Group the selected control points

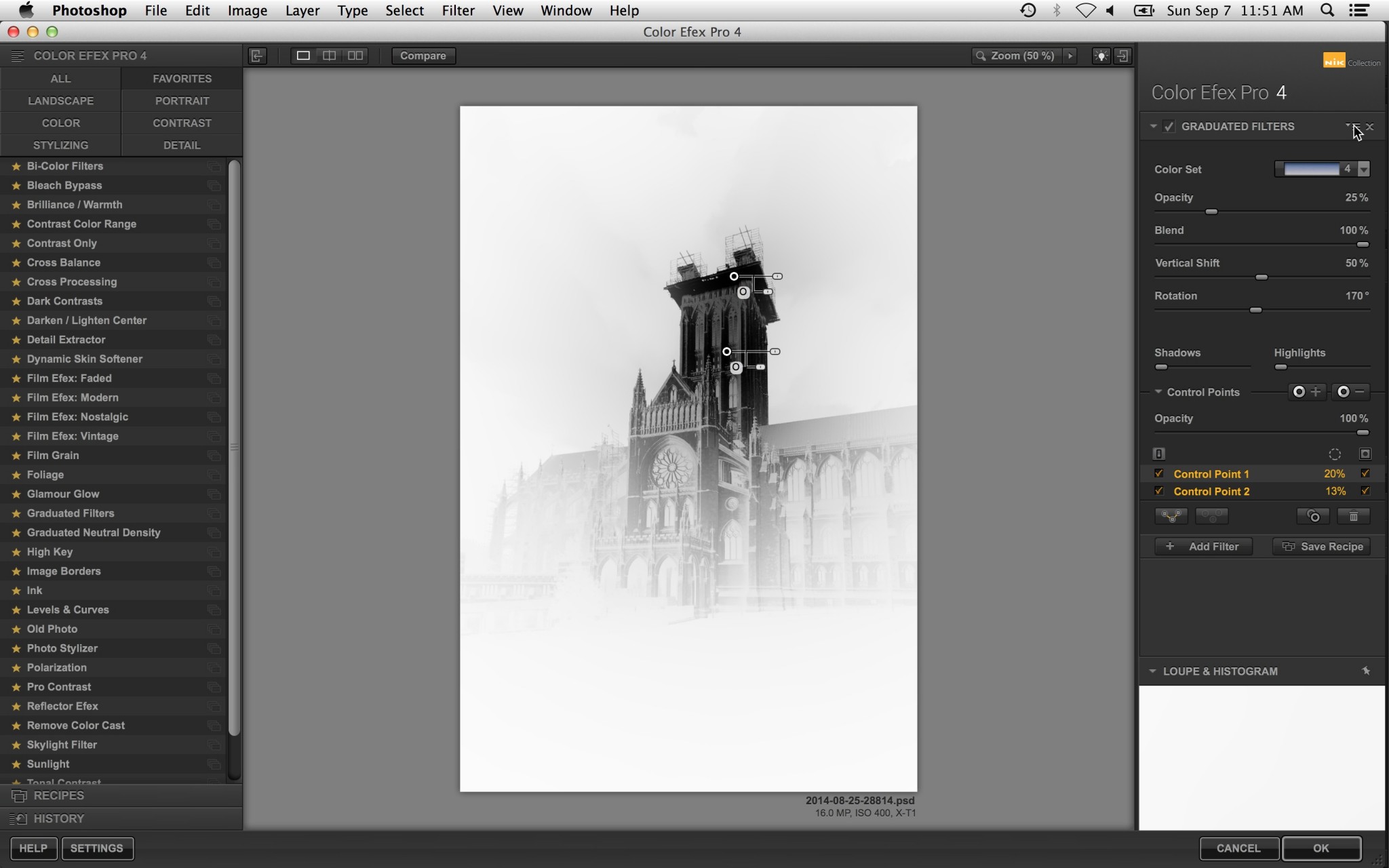pos(1171,516)
